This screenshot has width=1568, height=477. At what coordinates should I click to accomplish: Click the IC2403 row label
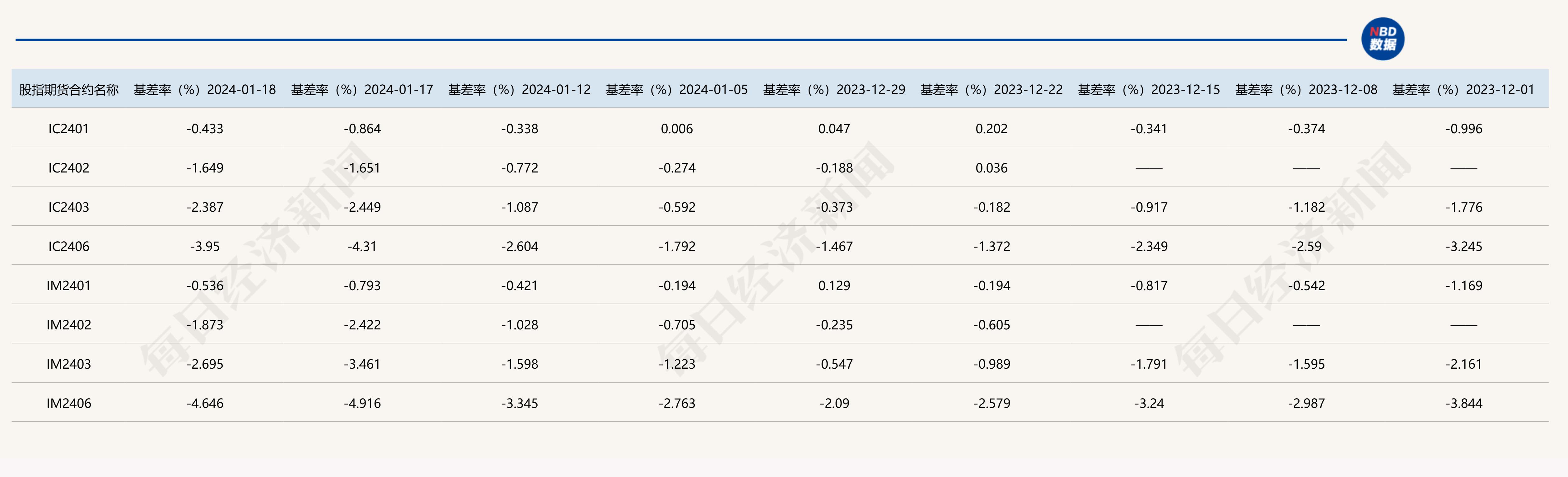pyautogui.click(x=69, y=207)
